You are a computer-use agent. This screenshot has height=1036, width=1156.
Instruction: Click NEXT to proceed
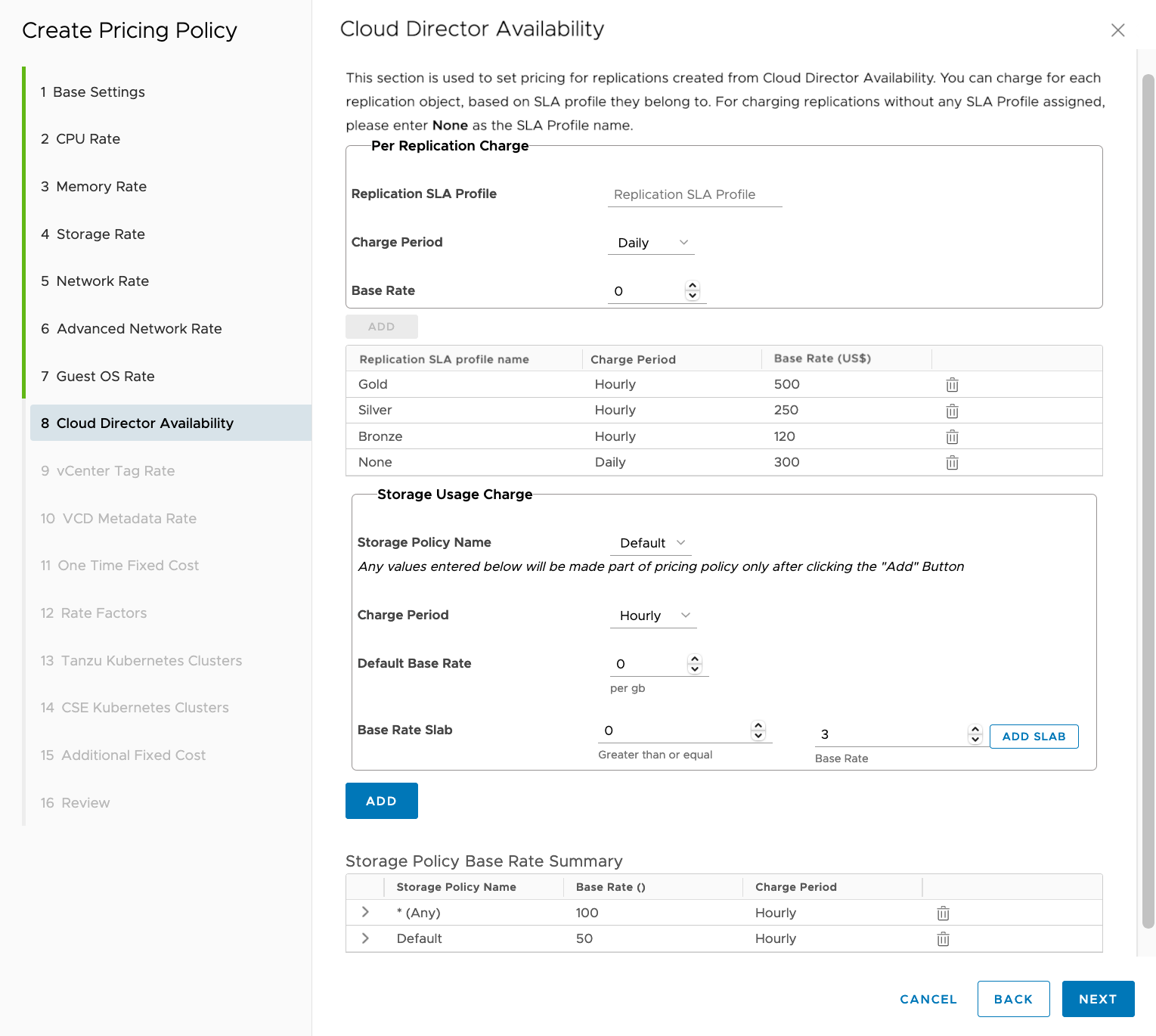[1098, 999]
